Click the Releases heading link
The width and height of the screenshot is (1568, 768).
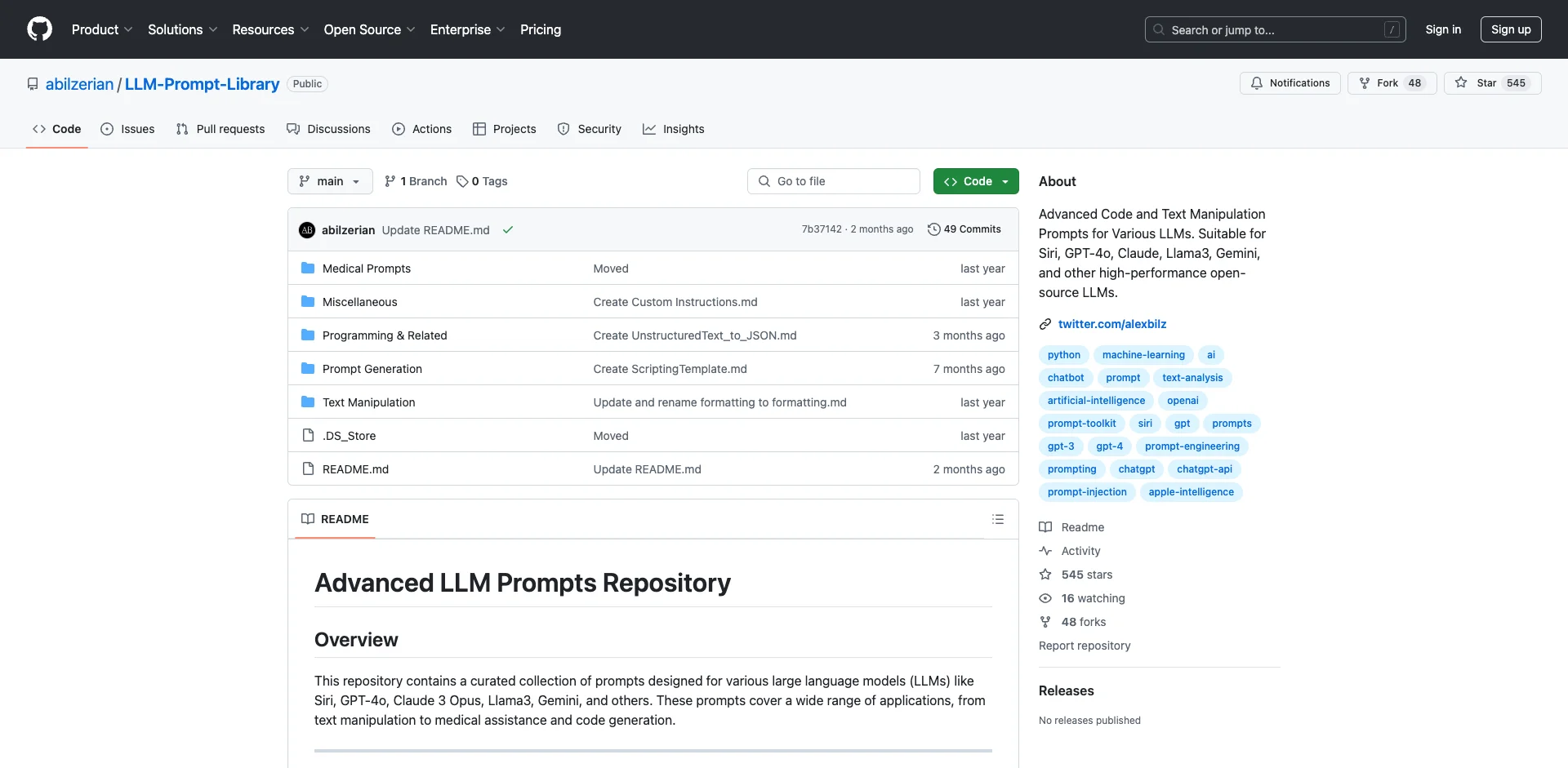tap(1067, 690)
